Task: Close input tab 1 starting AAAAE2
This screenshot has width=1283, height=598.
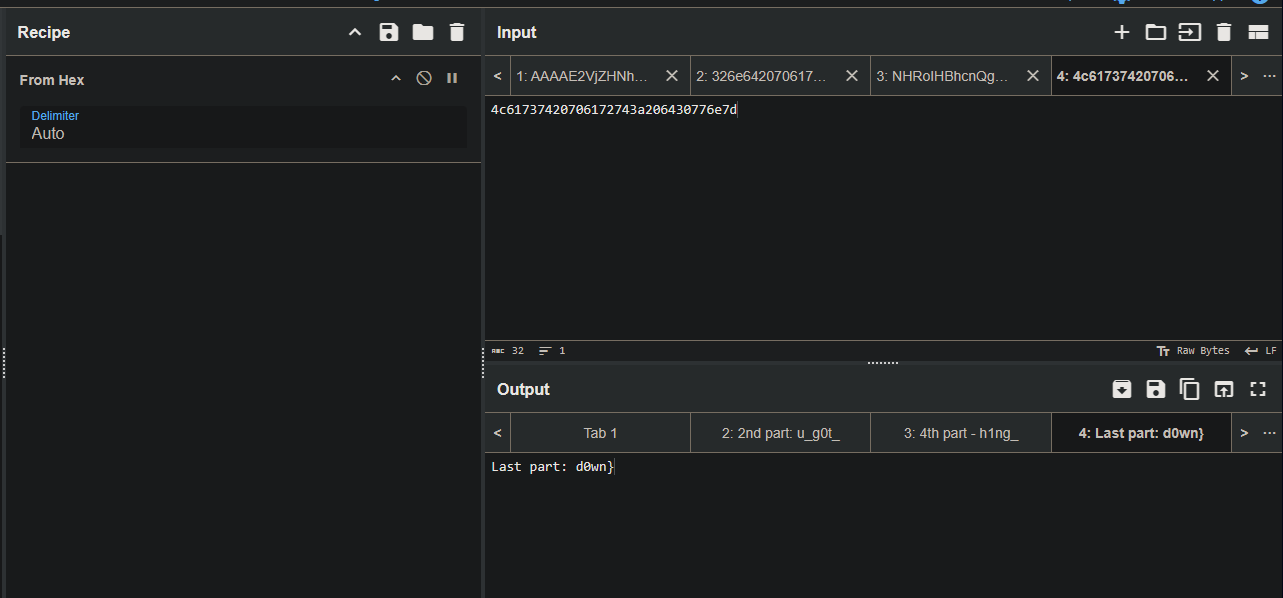Action: pyautogui.click(x=672, y=76)
